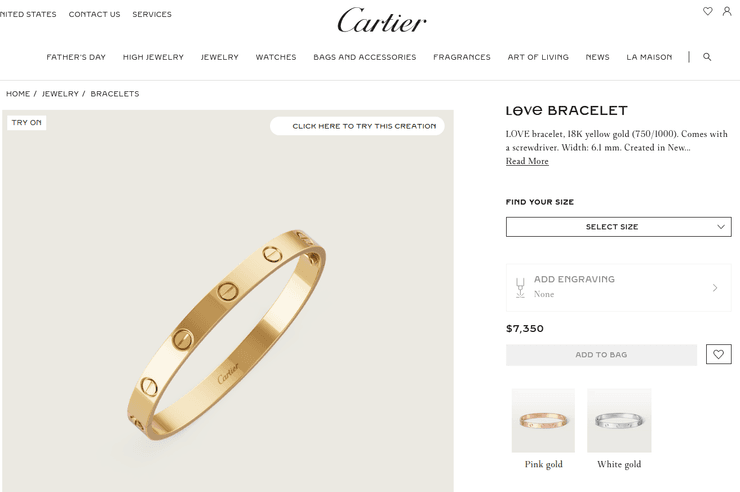Open the wishlist heart icon in header
The width and height of the screenshot is (740, 492).
click(707, 11)
